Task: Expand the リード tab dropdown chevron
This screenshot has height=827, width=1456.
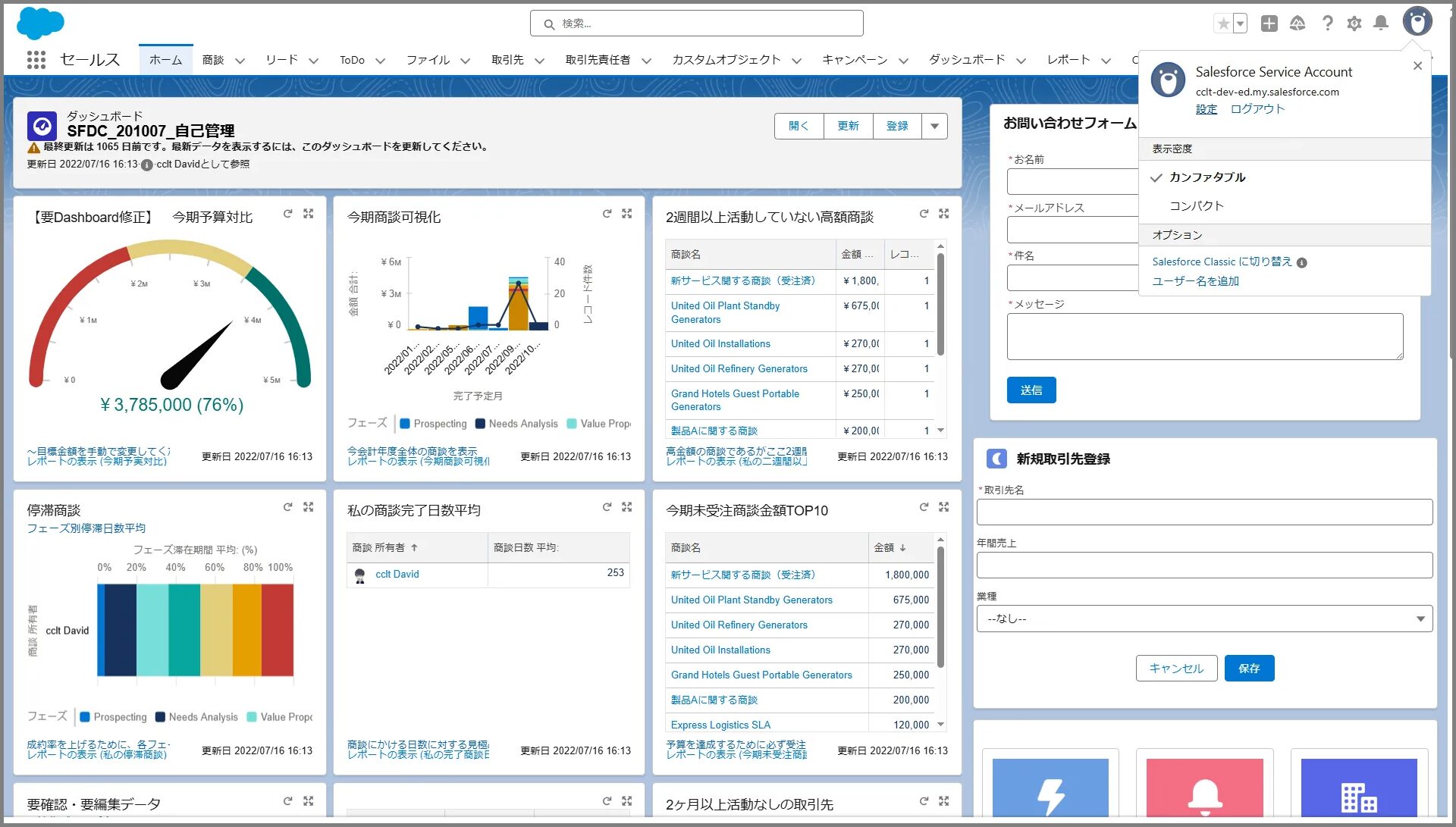Action: click(x=313, y=61)
